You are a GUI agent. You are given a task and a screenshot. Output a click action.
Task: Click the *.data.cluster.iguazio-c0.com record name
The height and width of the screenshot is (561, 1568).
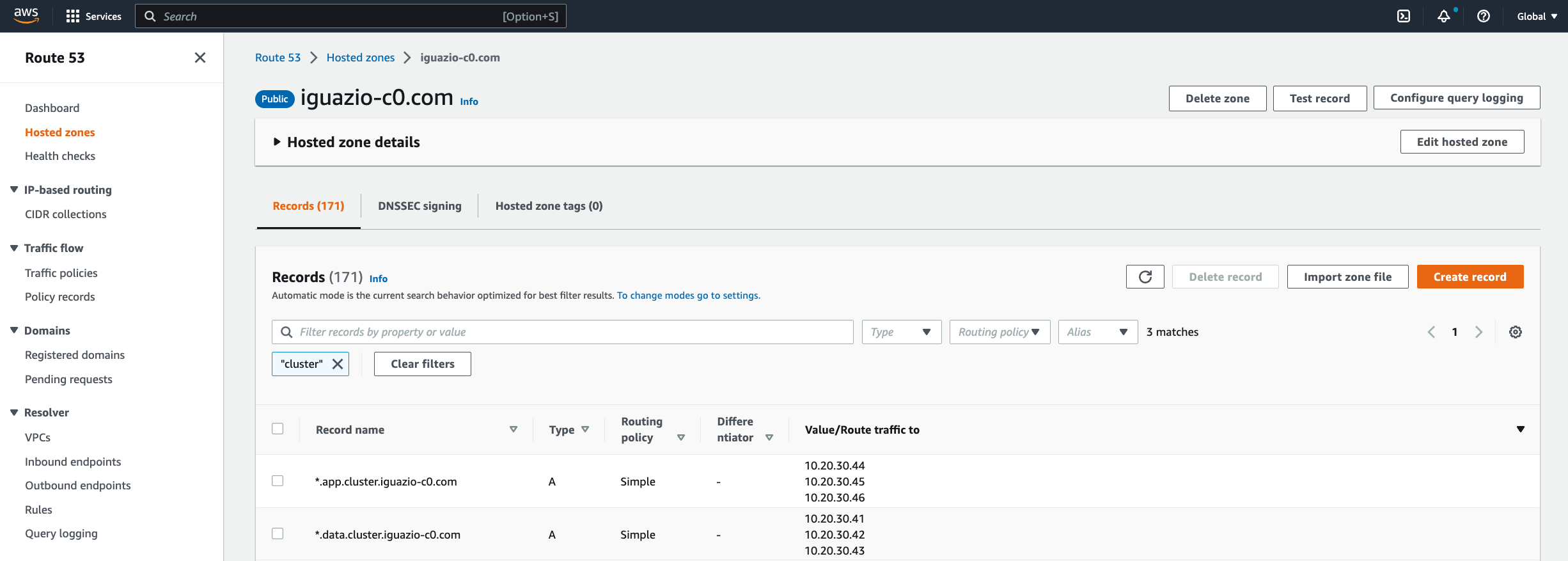[x=388, y=535]
